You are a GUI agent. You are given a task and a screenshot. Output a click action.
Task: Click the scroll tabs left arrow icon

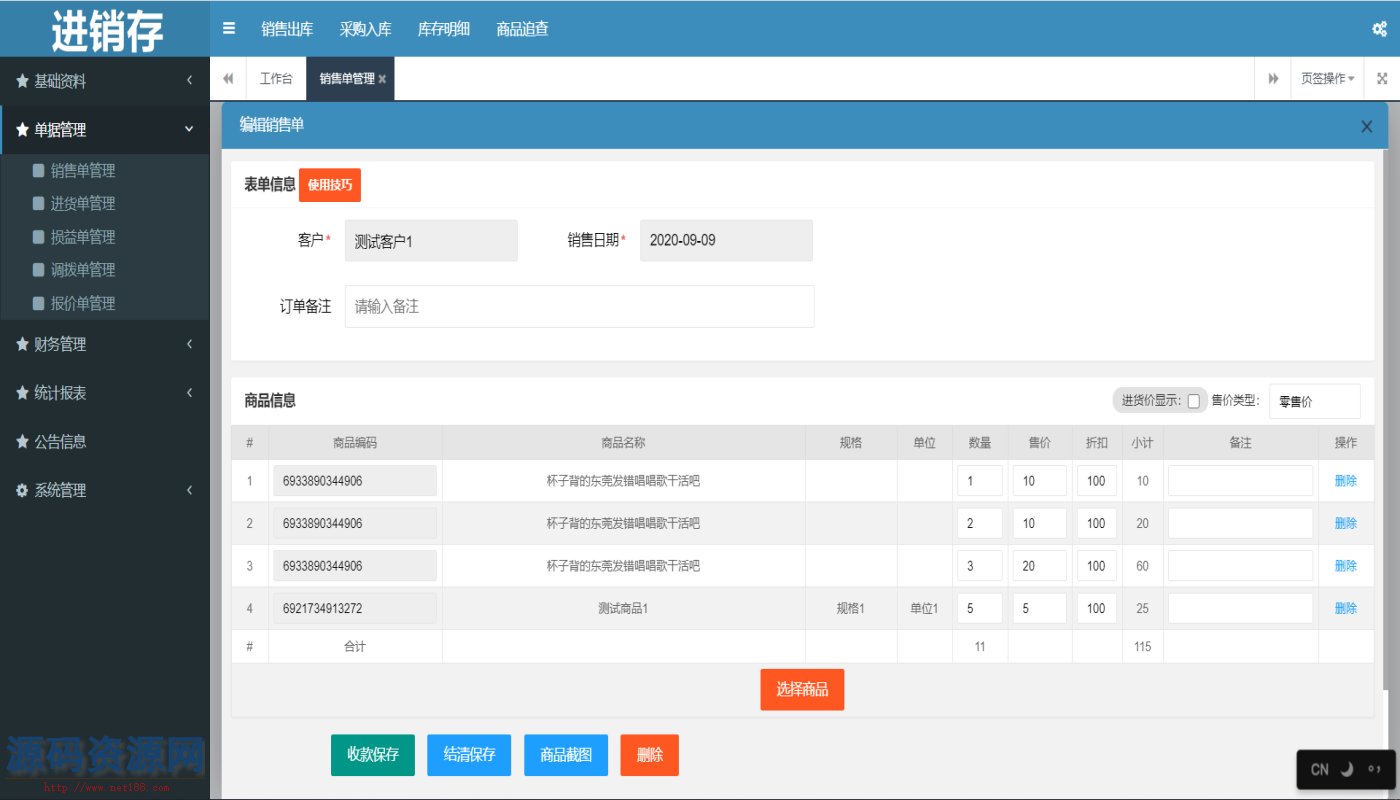coord(228,79)
